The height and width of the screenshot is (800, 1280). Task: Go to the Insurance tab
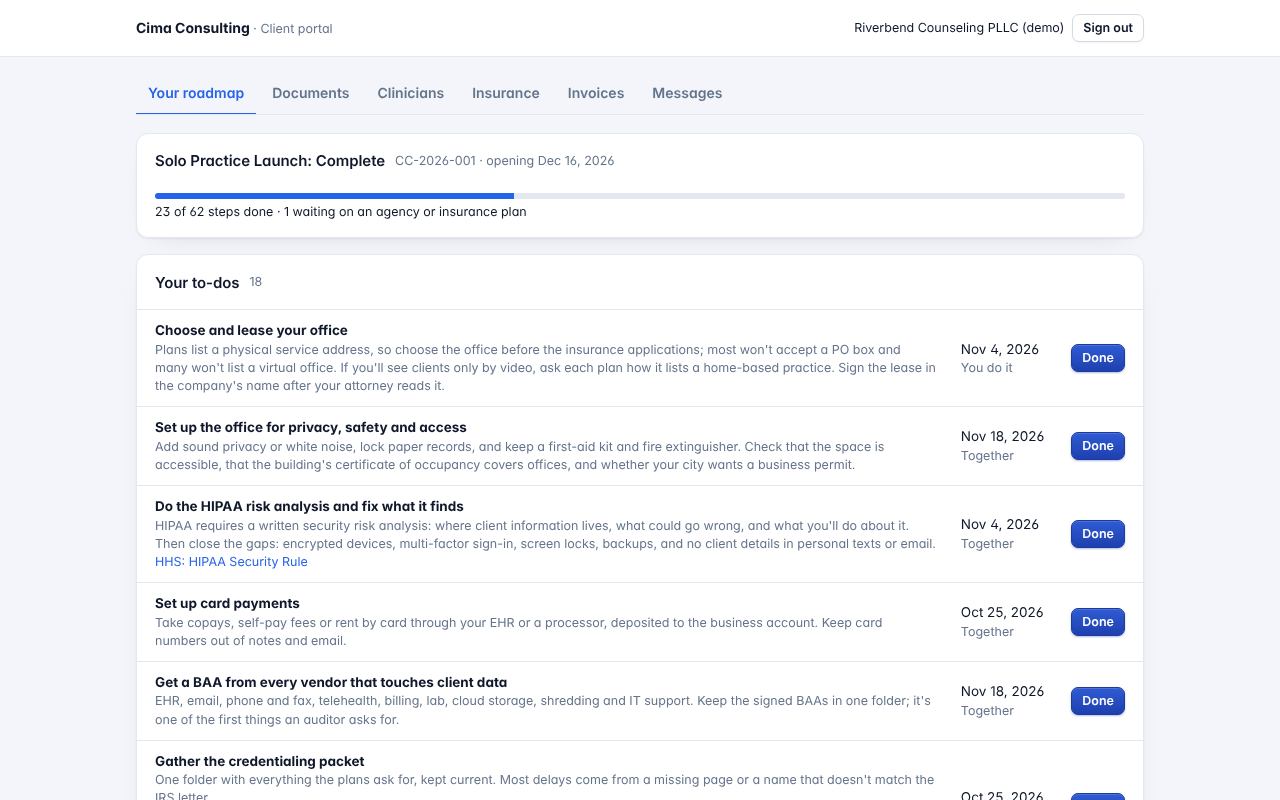(x=506, y=93)
